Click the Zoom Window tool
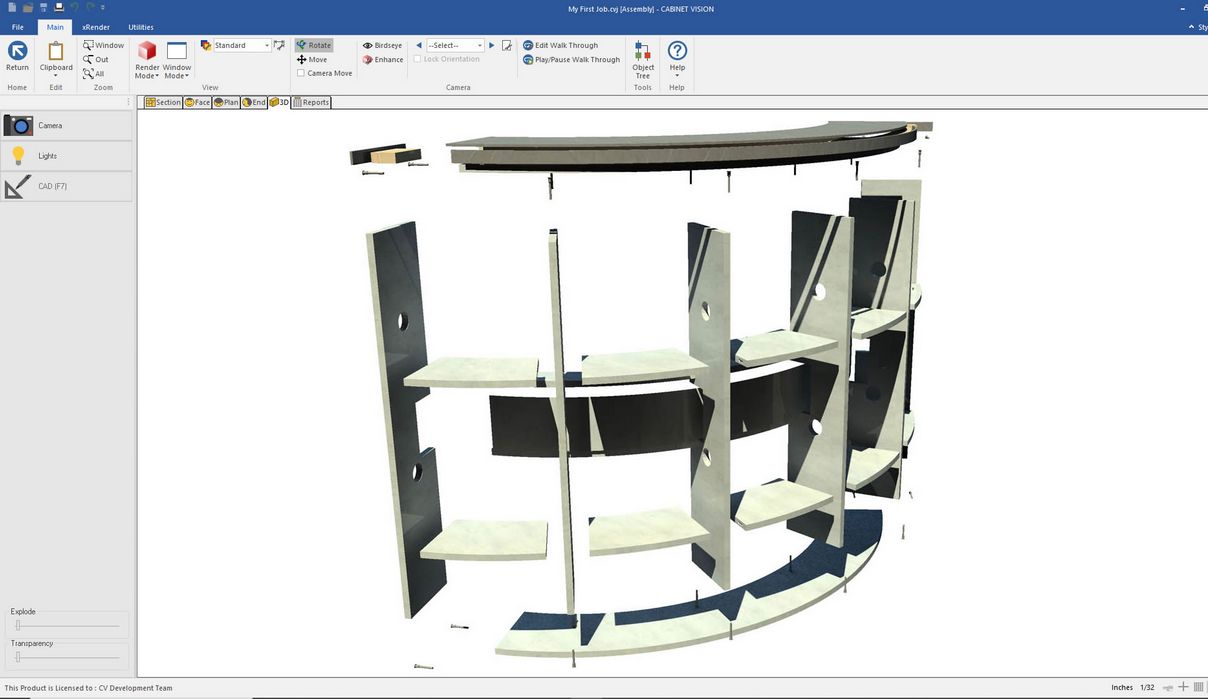The image size is (1208, 699). point(104,46)
